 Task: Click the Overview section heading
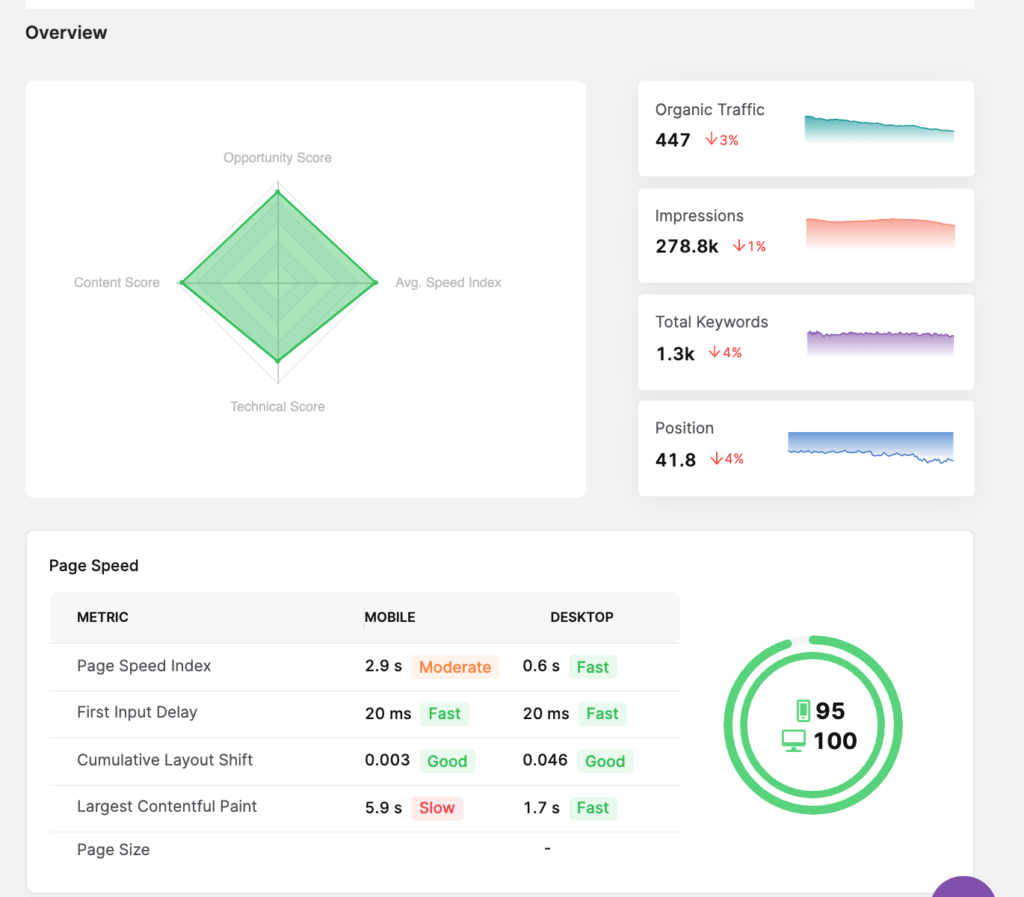(66, 33)
